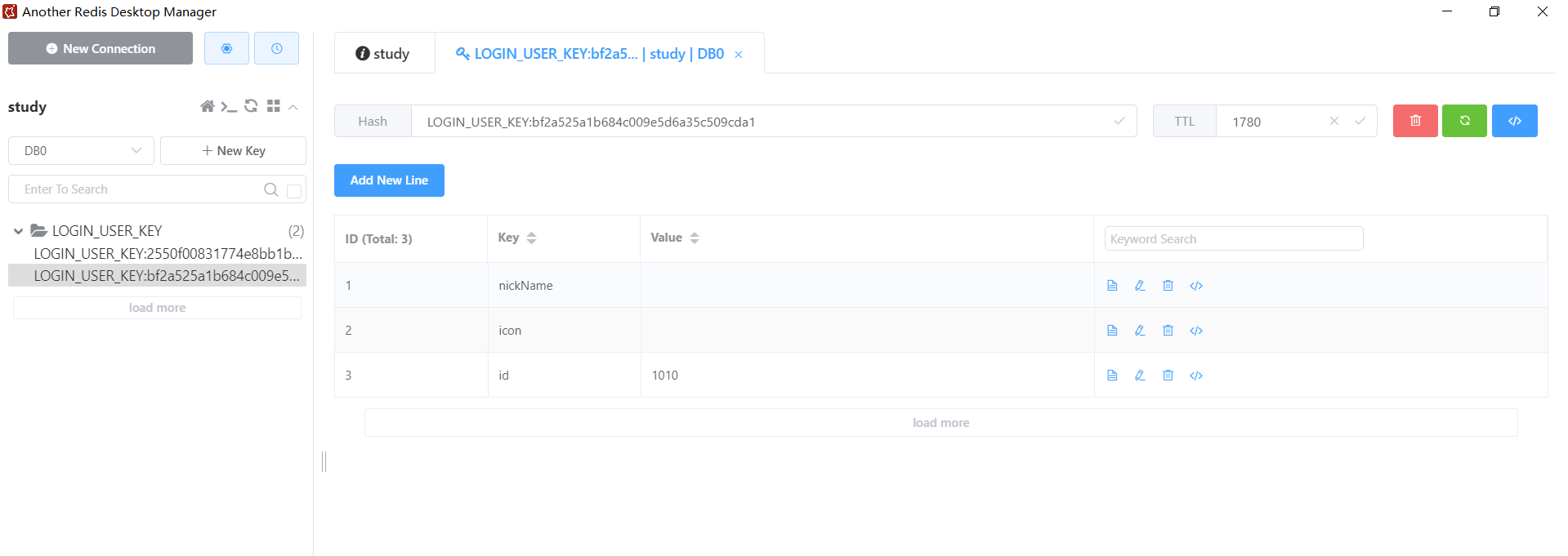View detail of icon row
This screenshot has width=1568, height=556.
1112,331
